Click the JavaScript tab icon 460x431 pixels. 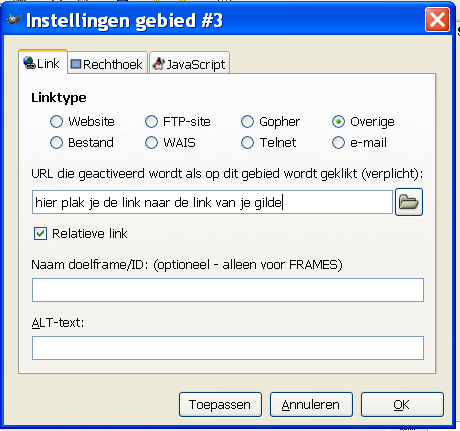[x=158, y=64]
